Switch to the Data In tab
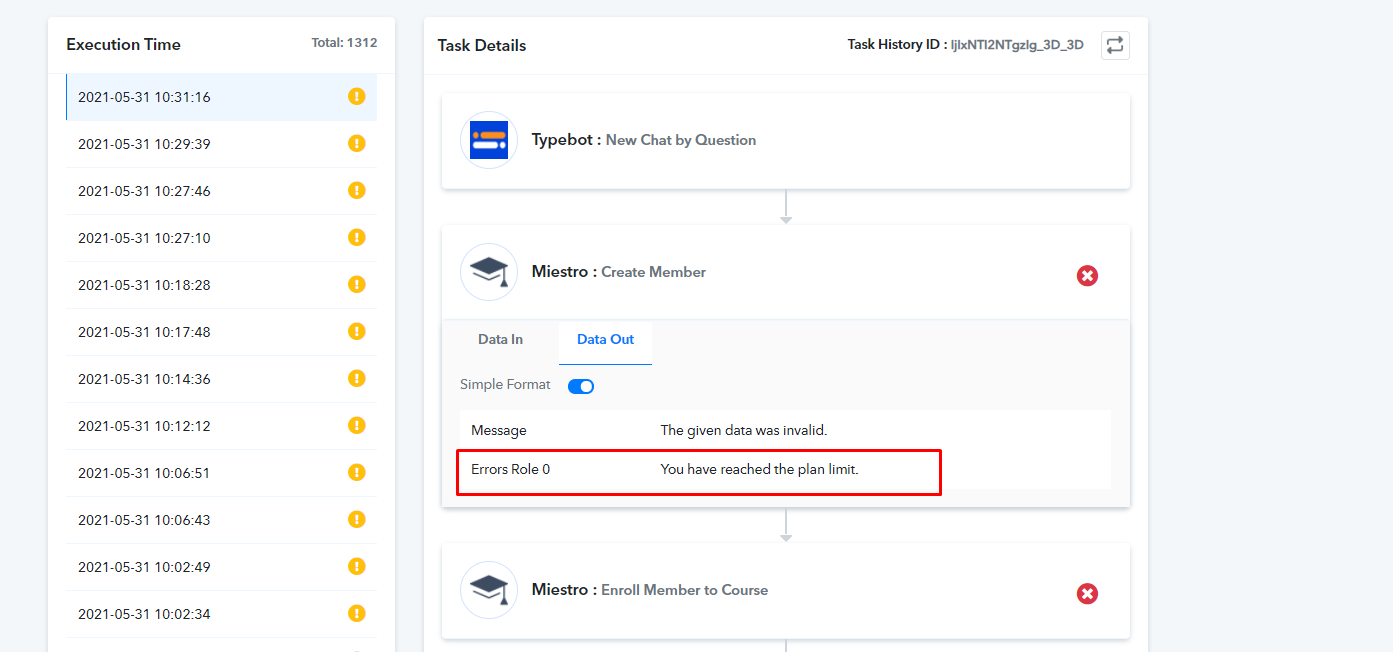Image resolution: width=1393 pixels, height=652 pixels. pos(500,340)
